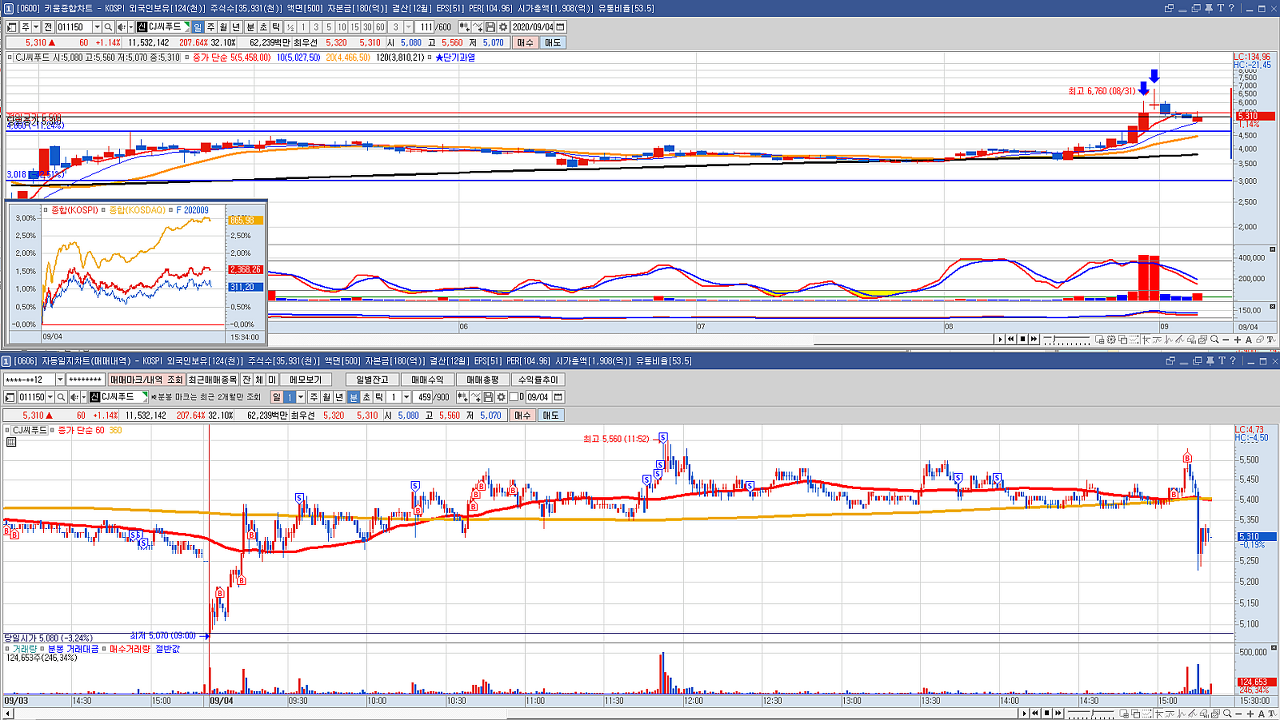Select the 분 (minute) button in the bottom chart toolbar
Viewport: 1280px width, 720px height.
pos(354,398)
